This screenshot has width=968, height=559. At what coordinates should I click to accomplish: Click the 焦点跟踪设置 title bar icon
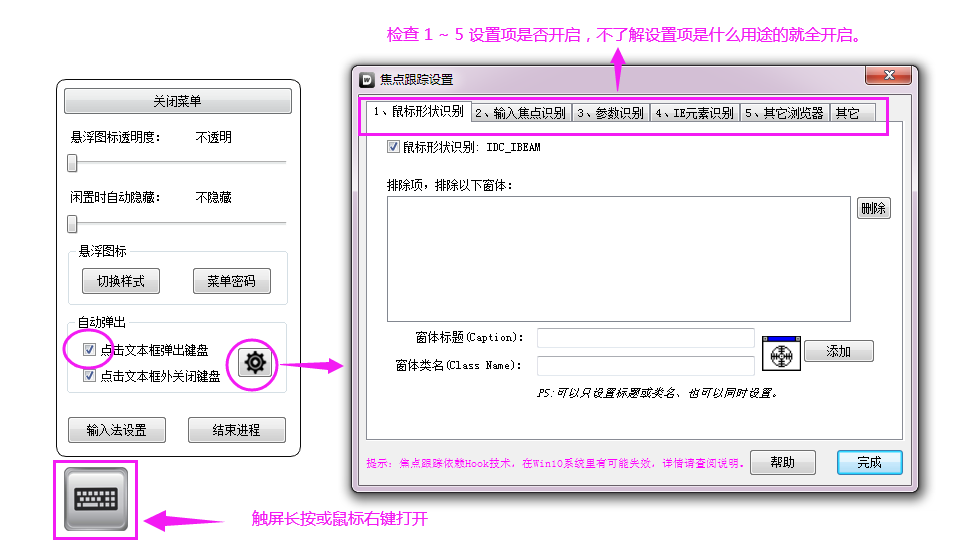367,79
